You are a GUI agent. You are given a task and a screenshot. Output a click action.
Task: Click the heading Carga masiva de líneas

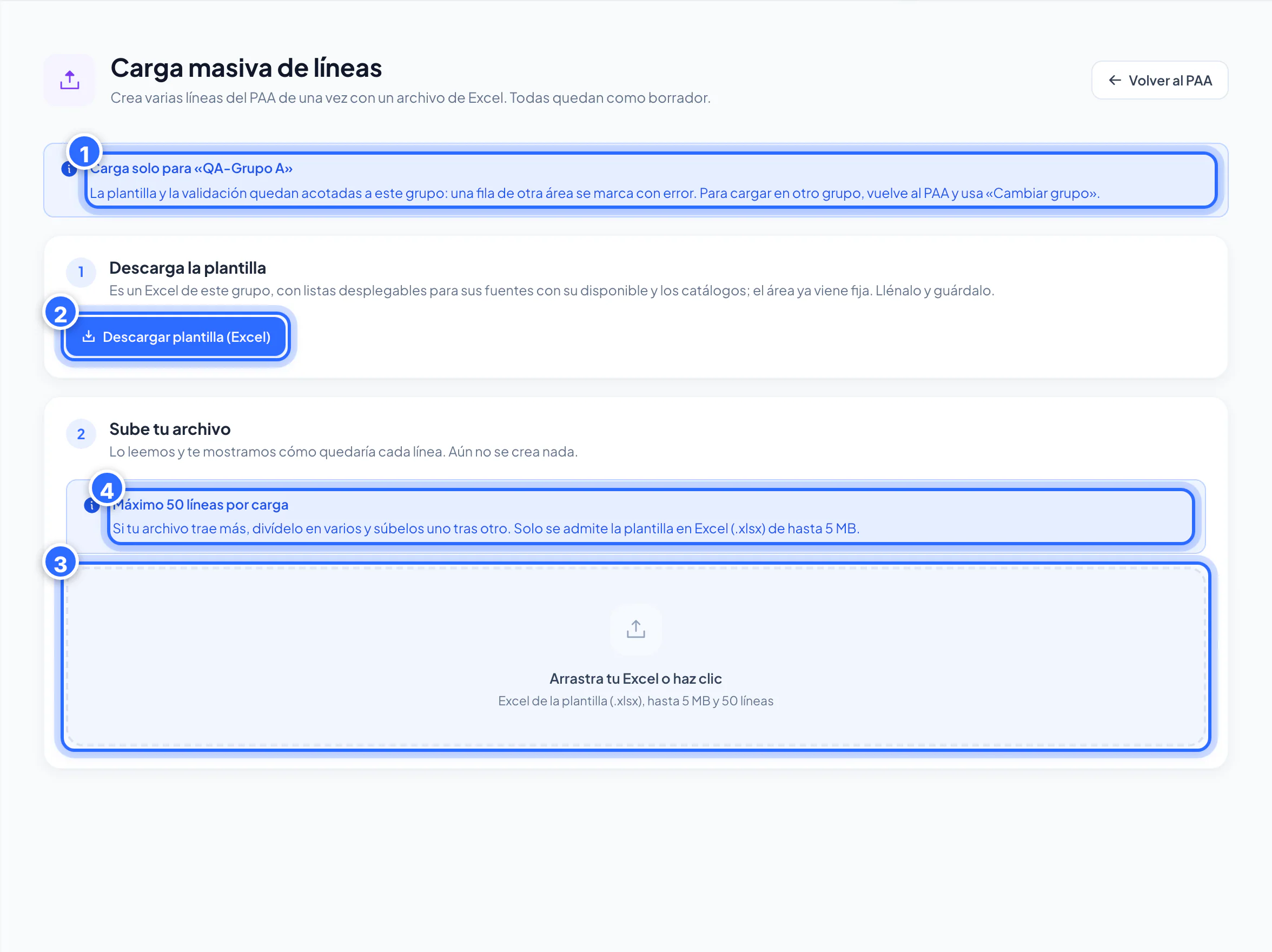[x=246, y=68]
